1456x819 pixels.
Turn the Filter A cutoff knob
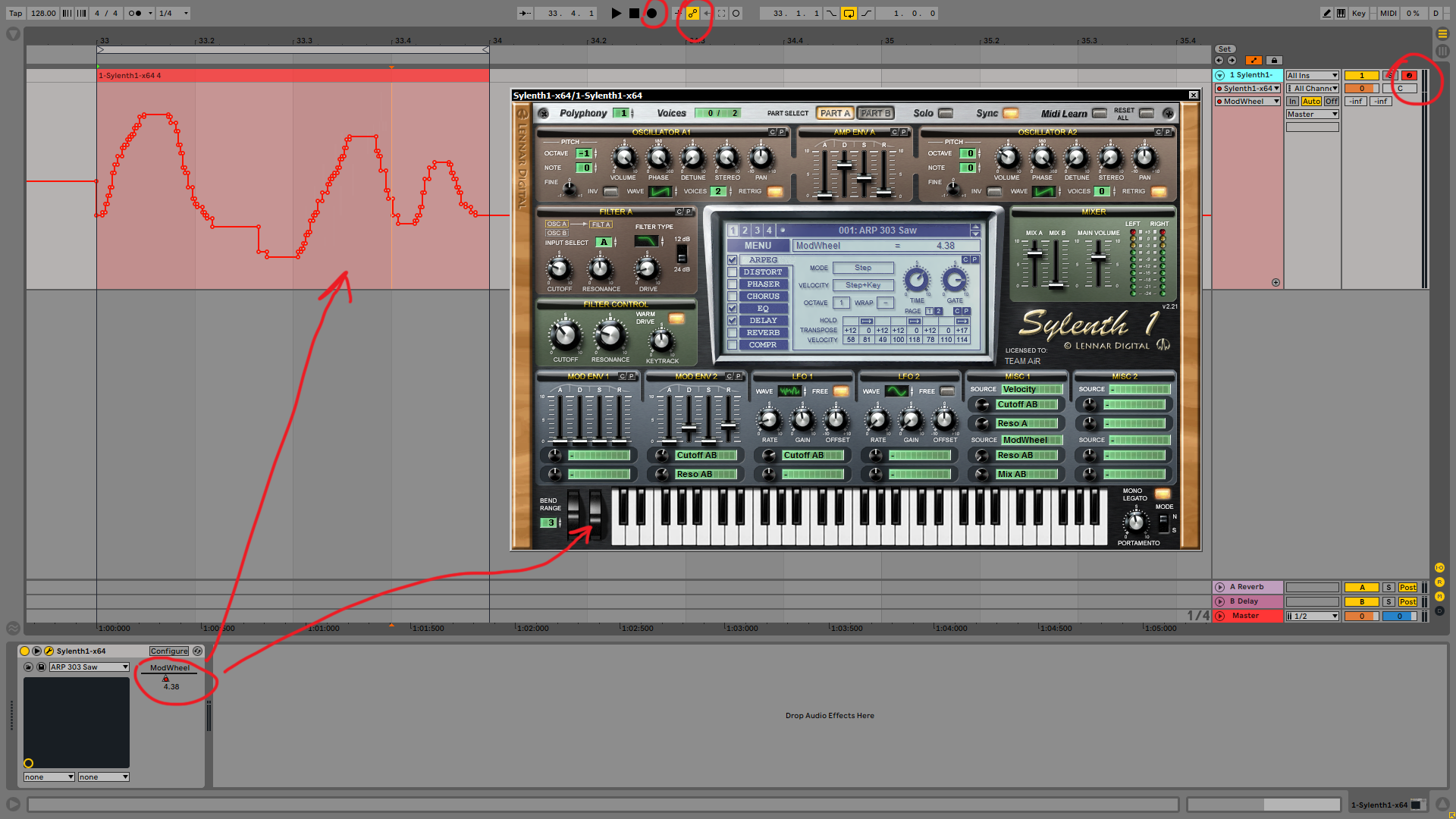click(x=560, y=268)
